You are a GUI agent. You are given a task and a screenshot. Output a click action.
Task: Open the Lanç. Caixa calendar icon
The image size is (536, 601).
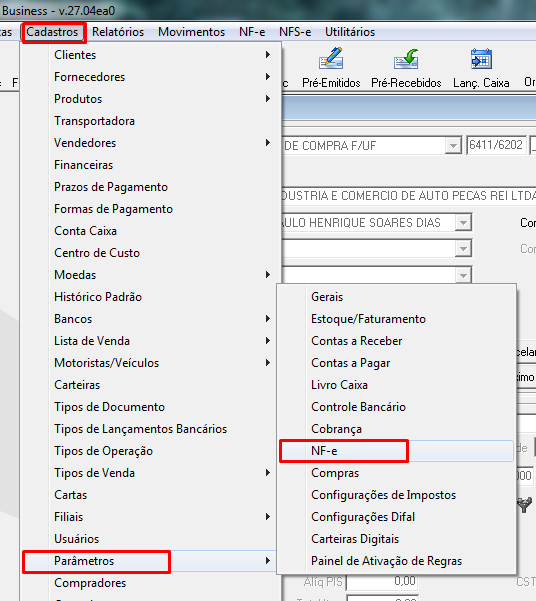pos(481,59)
